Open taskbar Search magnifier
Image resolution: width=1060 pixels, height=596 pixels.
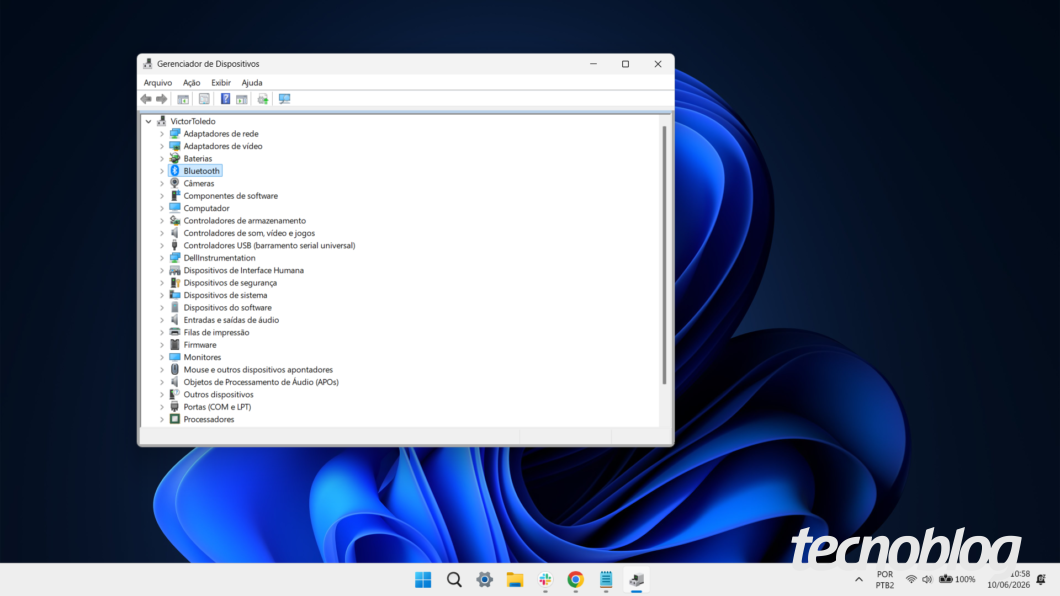(454, 580)
